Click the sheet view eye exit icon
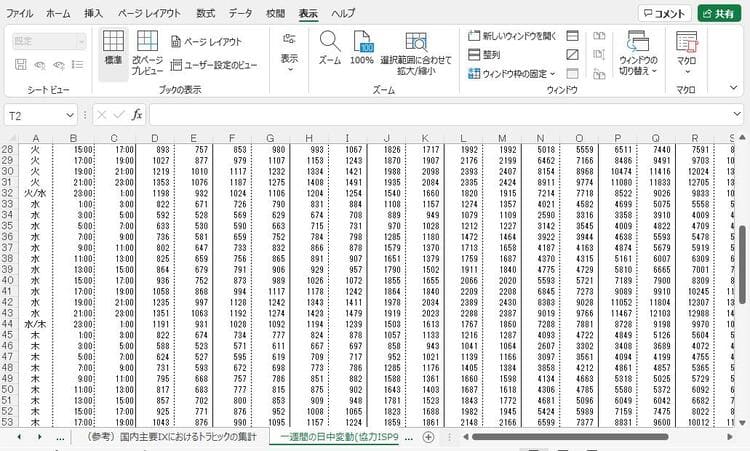 point(40,65)
